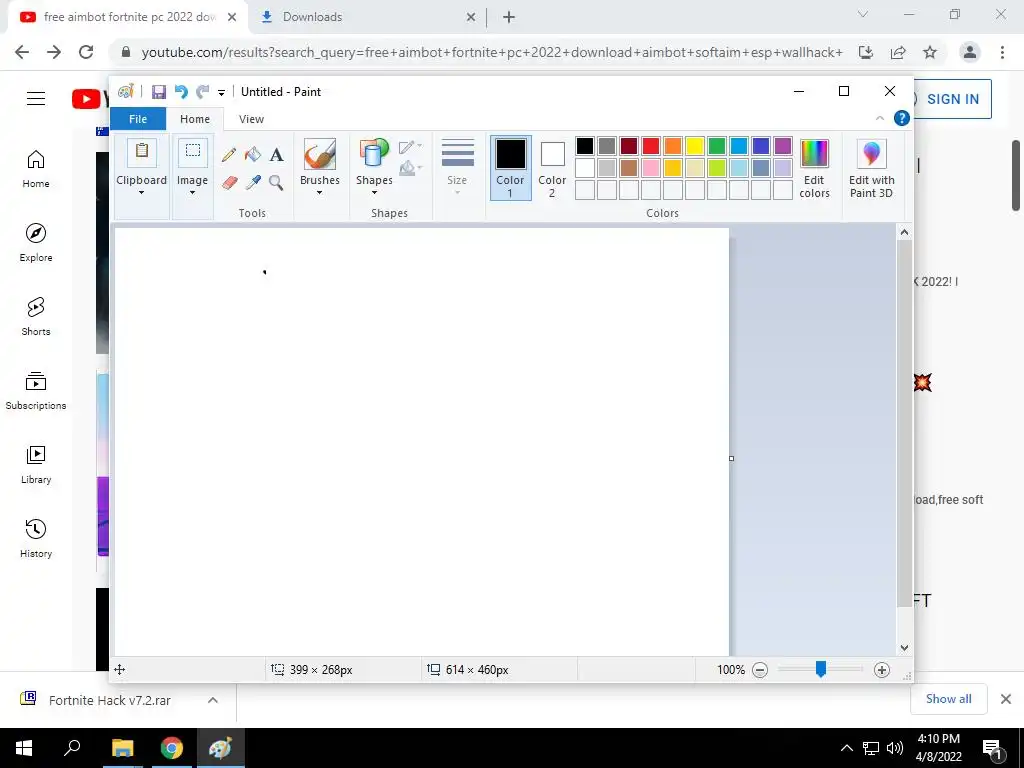
Task: Select Color 1 foreground box
Action: pyautogui.click(x=510, y=167)
